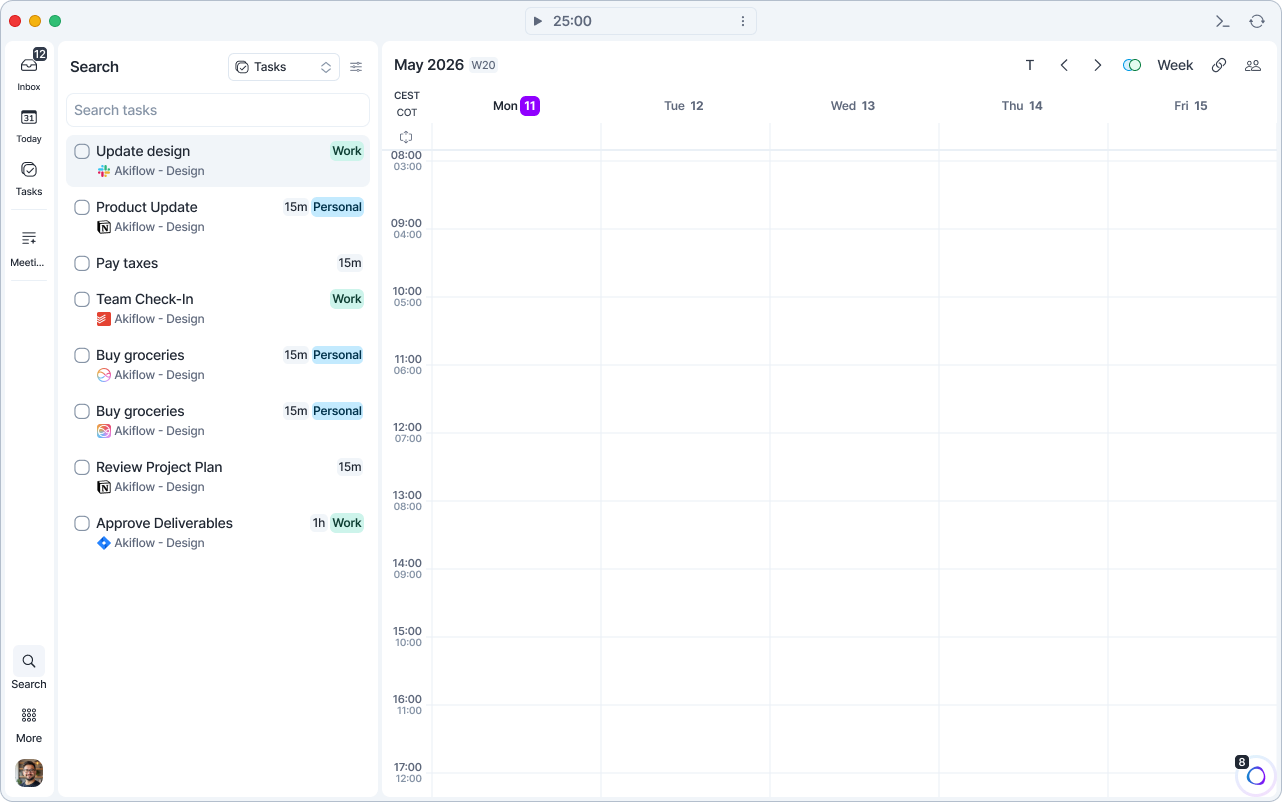Toggle the calendars visibility switch icon

point(1132,65)
